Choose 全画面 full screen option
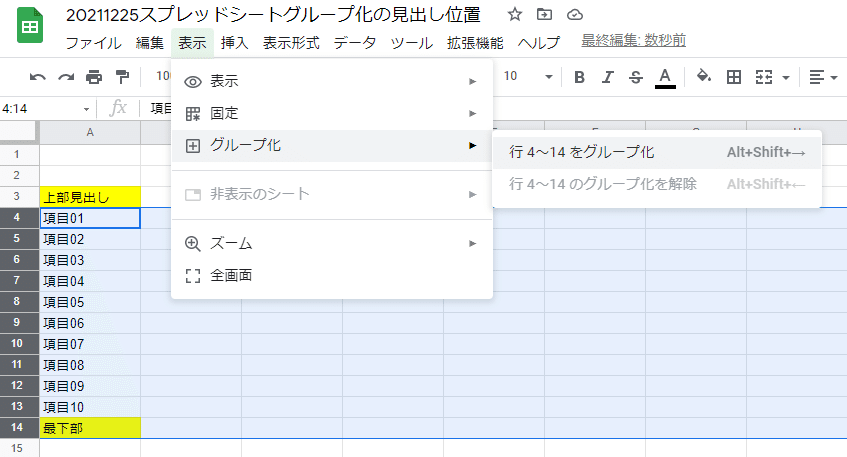Image resolution: width=847 pixels, height=457 pixels. click(x=332, y=275)
